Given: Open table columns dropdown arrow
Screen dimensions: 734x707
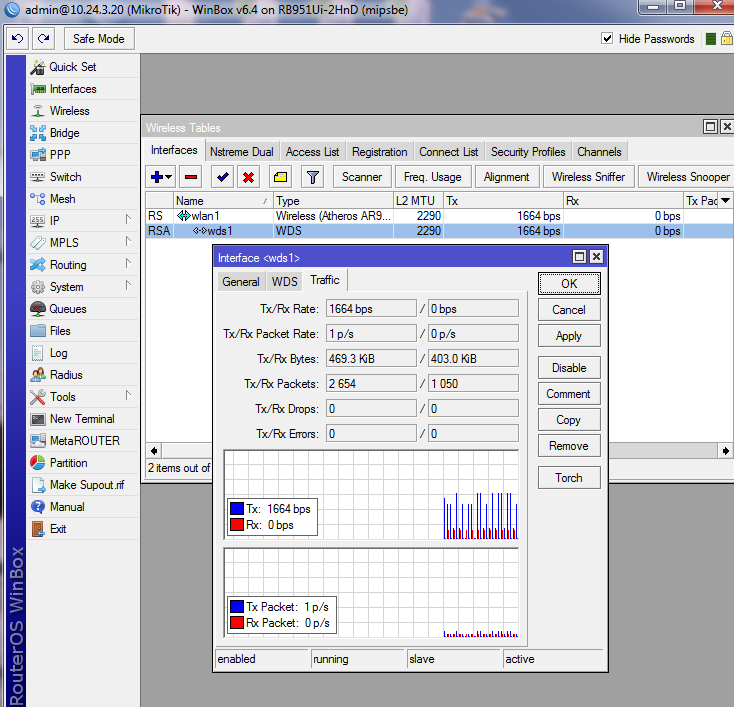Looking at the screenshot, I should tap(725, 200).
